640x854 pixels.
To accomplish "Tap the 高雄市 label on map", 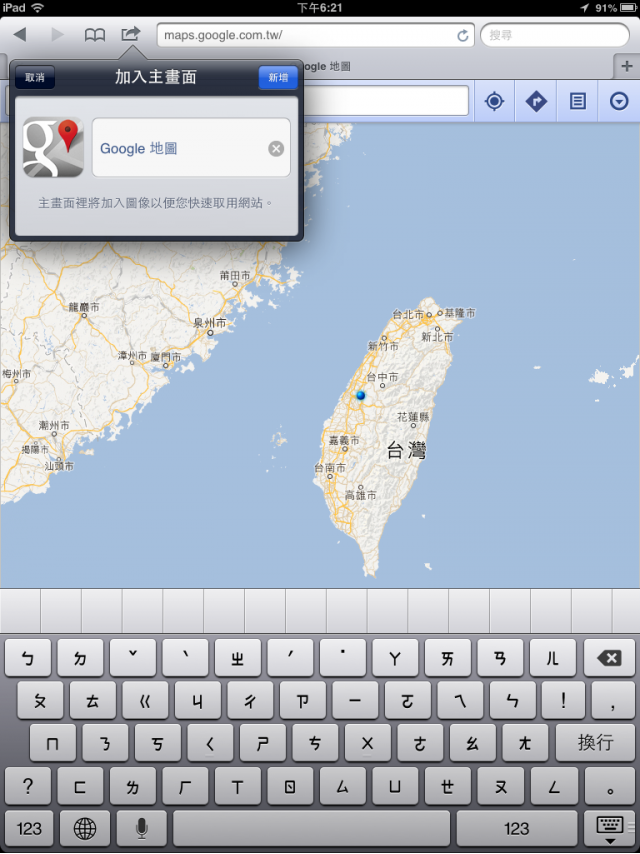I will coord(361,495).
